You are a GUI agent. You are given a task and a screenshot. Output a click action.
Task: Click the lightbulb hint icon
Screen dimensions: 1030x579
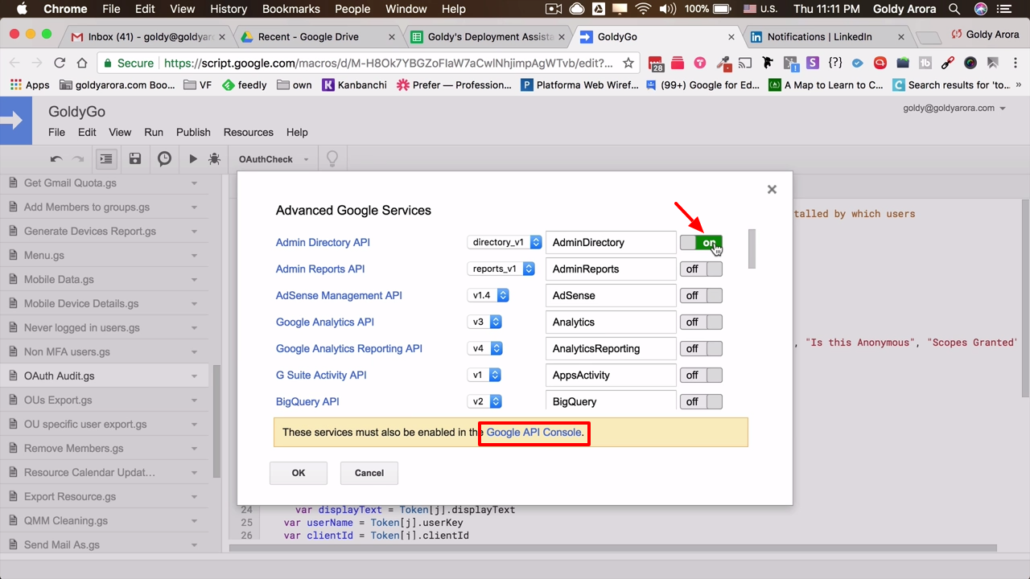tap(332, 158)
